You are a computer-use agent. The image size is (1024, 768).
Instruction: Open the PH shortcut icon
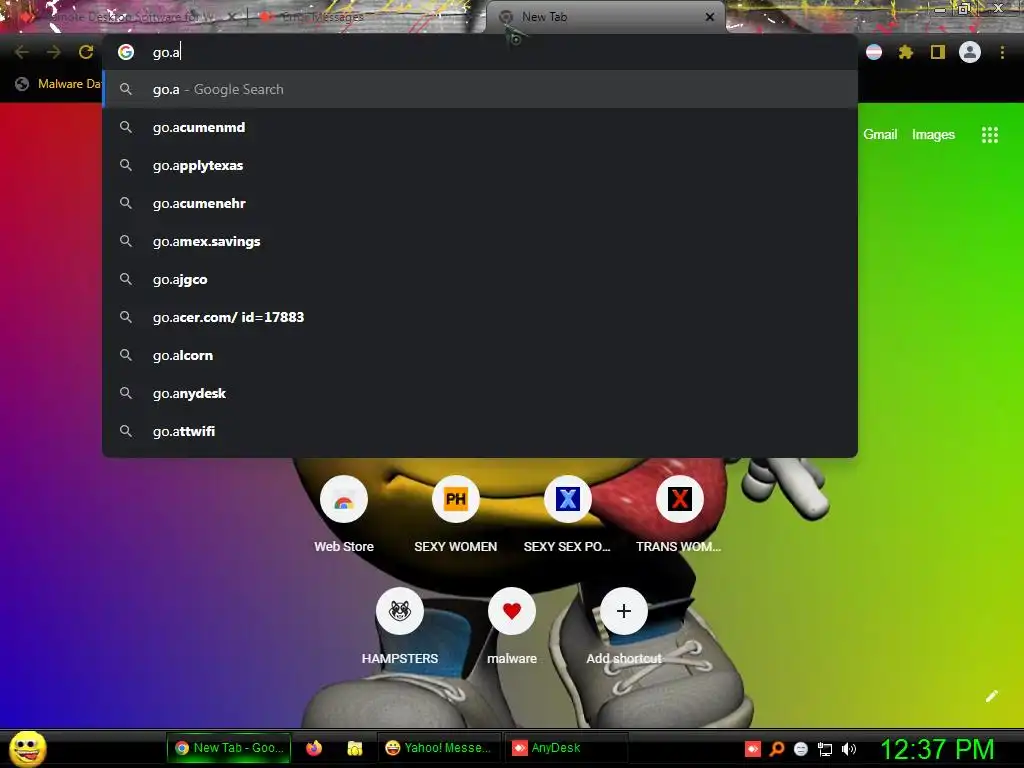coord(456,500)
